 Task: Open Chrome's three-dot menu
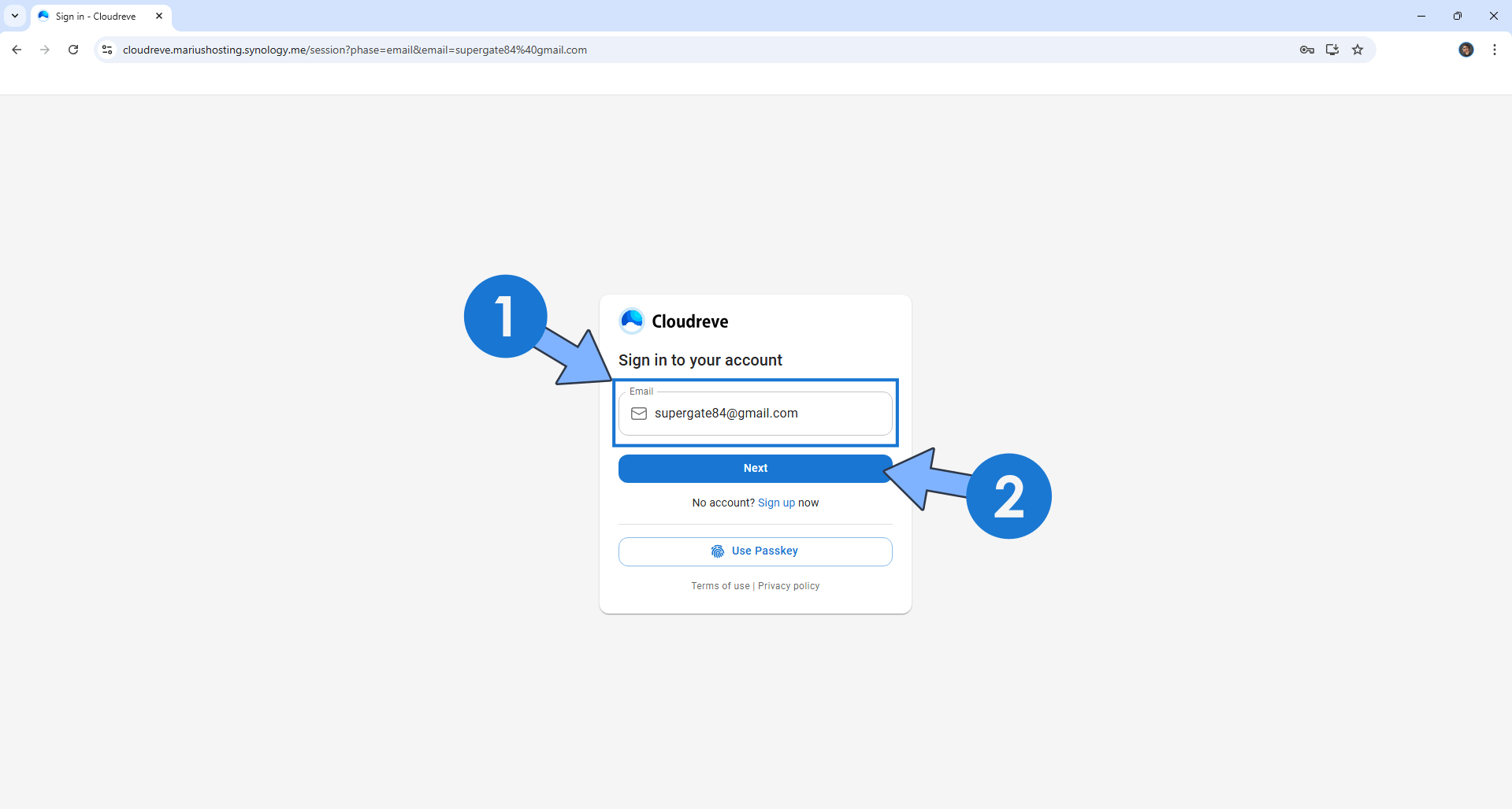click(1495, 50)
